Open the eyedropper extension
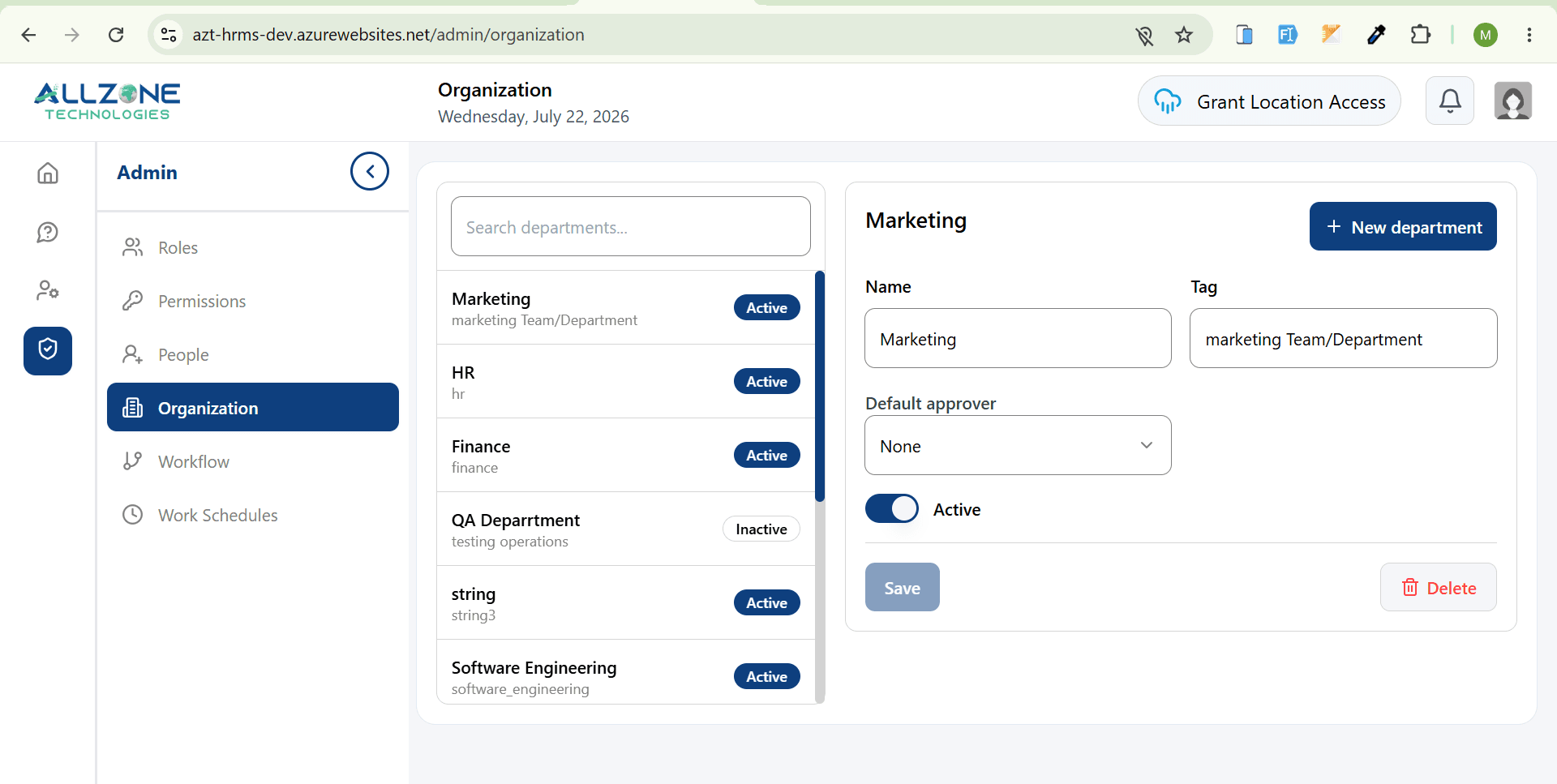 coord(1376,35)
